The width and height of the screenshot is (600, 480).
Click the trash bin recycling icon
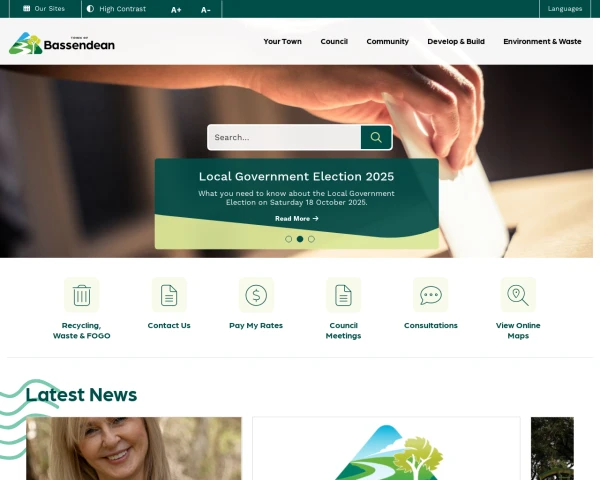click(82, 295)
